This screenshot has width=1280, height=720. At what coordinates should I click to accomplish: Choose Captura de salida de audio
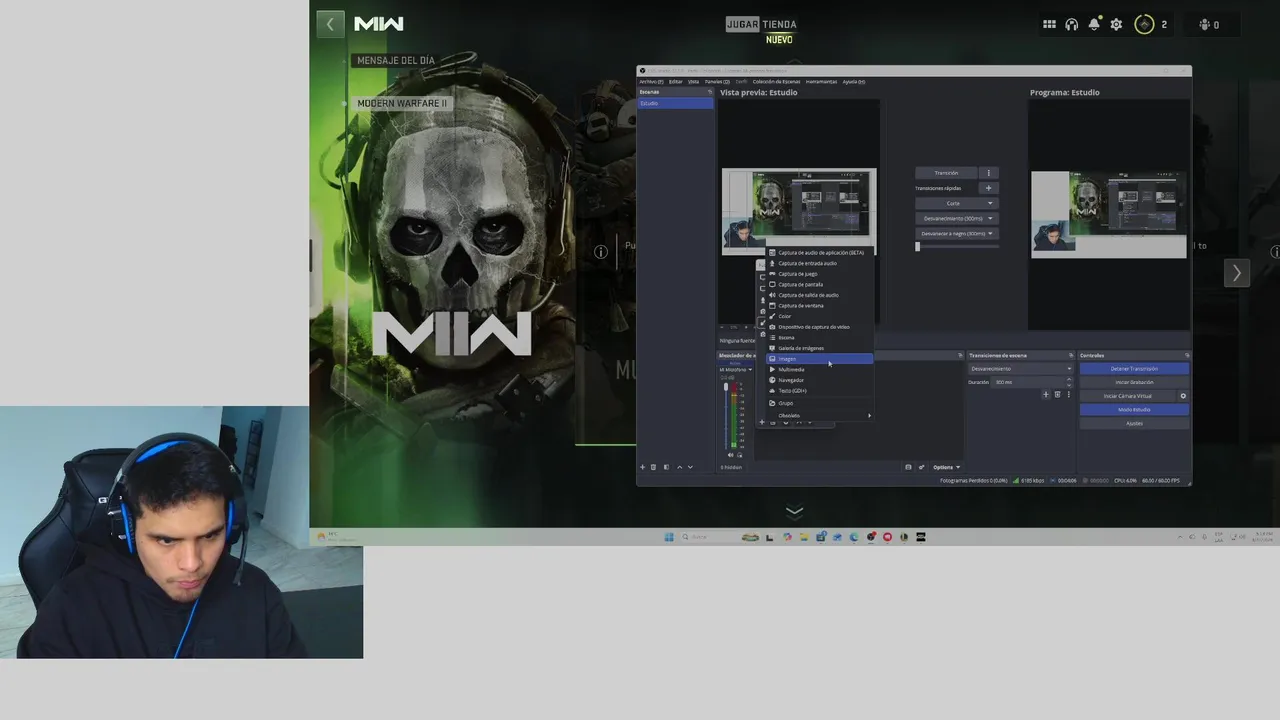[820, 295]
